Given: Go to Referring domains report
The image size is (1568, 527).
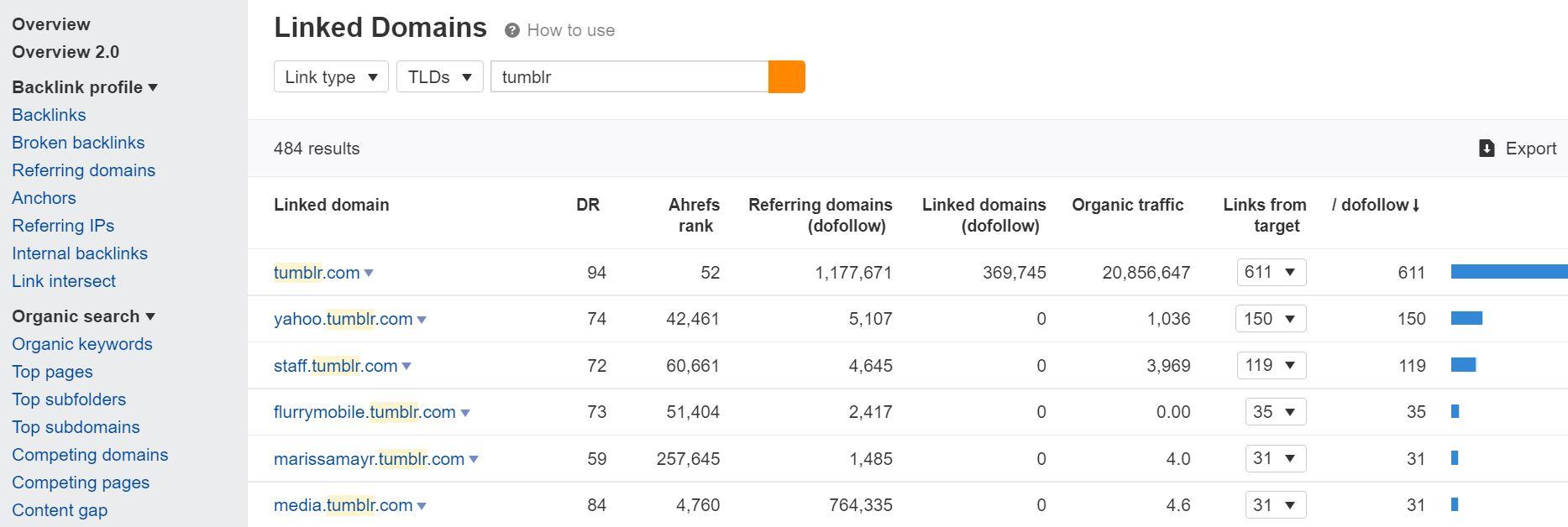Looking at the screenshot, I should coord(83,170).
